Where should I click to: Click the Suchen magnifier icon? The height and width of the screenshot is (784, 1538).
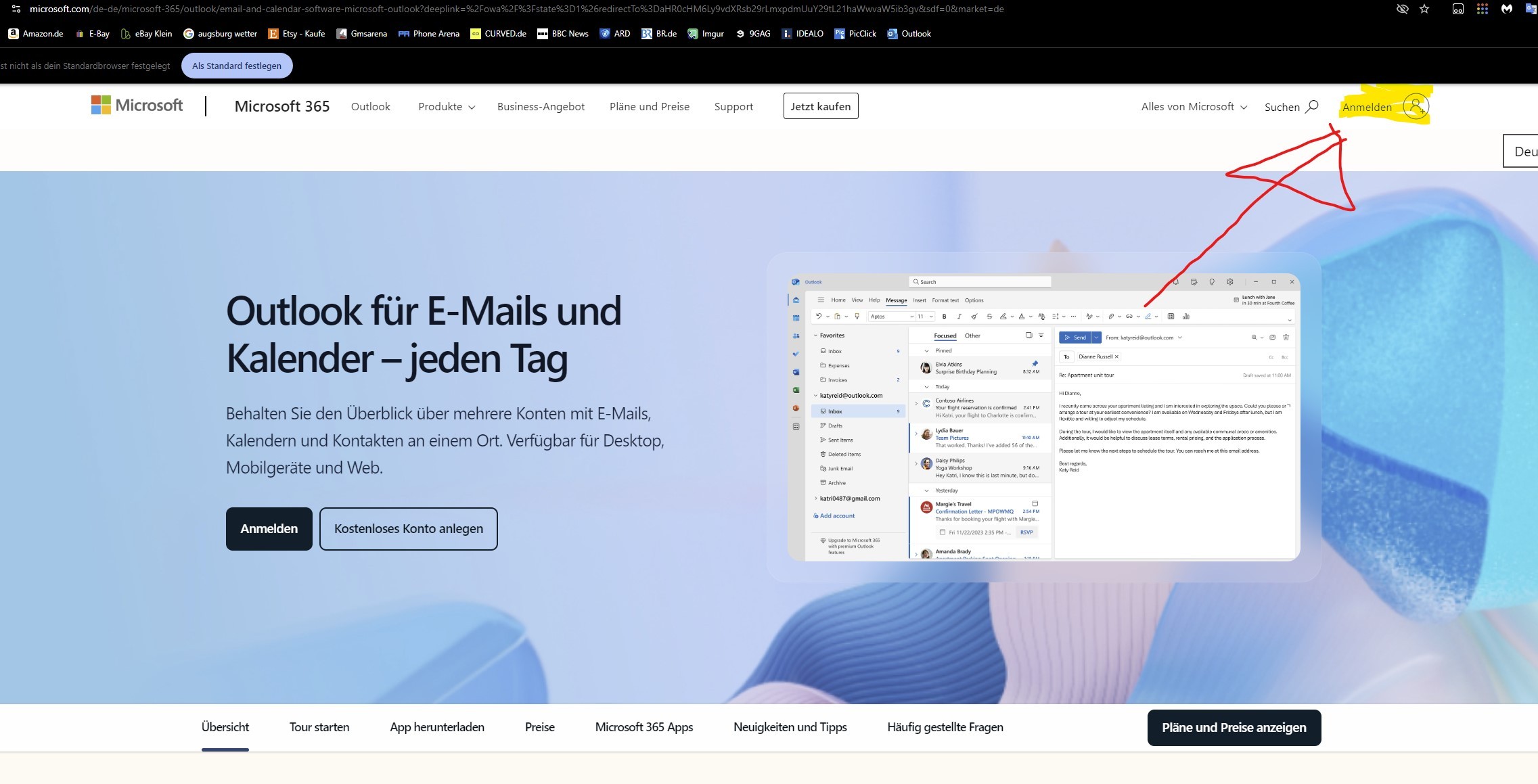(x=1312, y=107)
